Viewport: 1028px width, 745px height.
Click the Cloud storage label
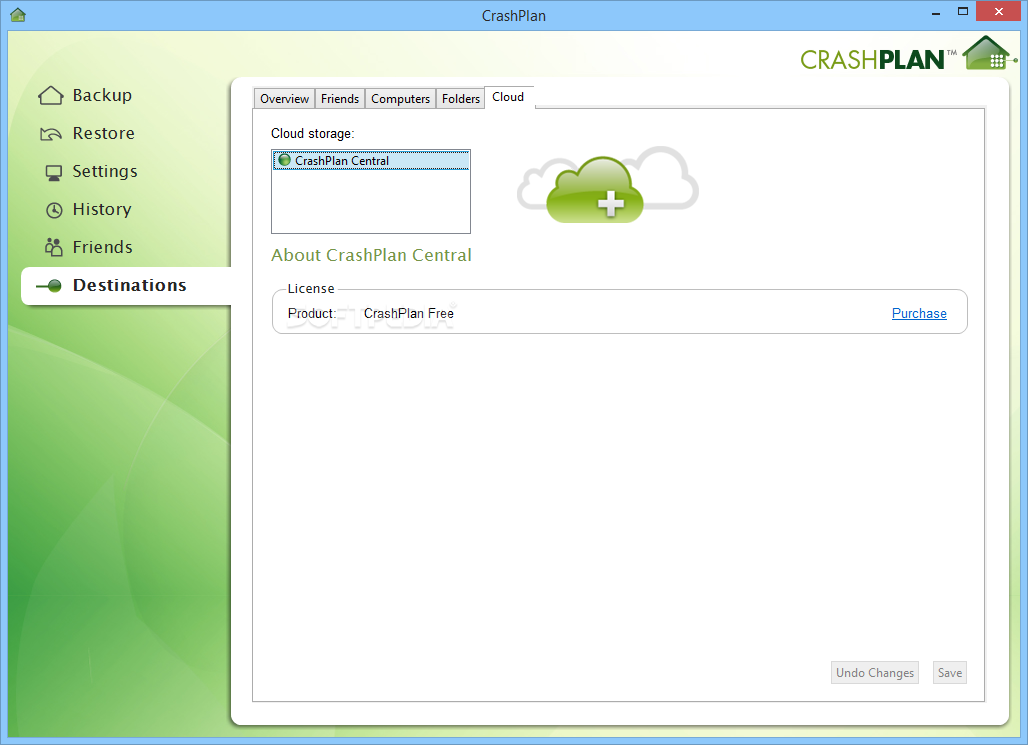point(312,134)
